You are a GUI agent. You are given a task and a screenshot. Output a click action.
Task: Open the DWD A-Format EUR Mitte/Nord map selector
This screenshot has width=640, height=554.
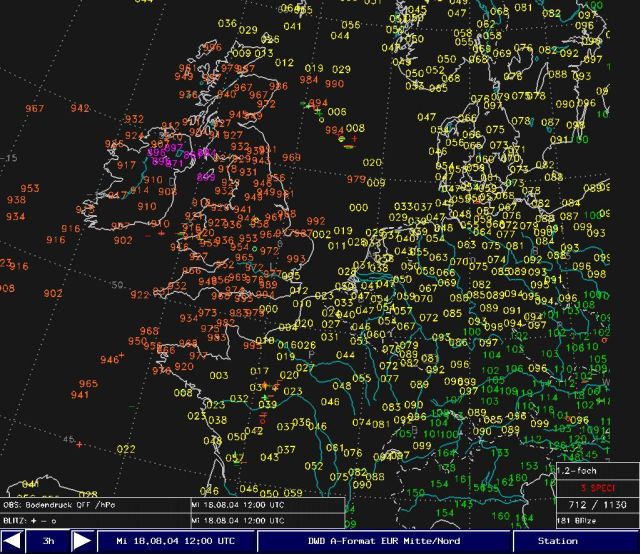pos(385,541)
